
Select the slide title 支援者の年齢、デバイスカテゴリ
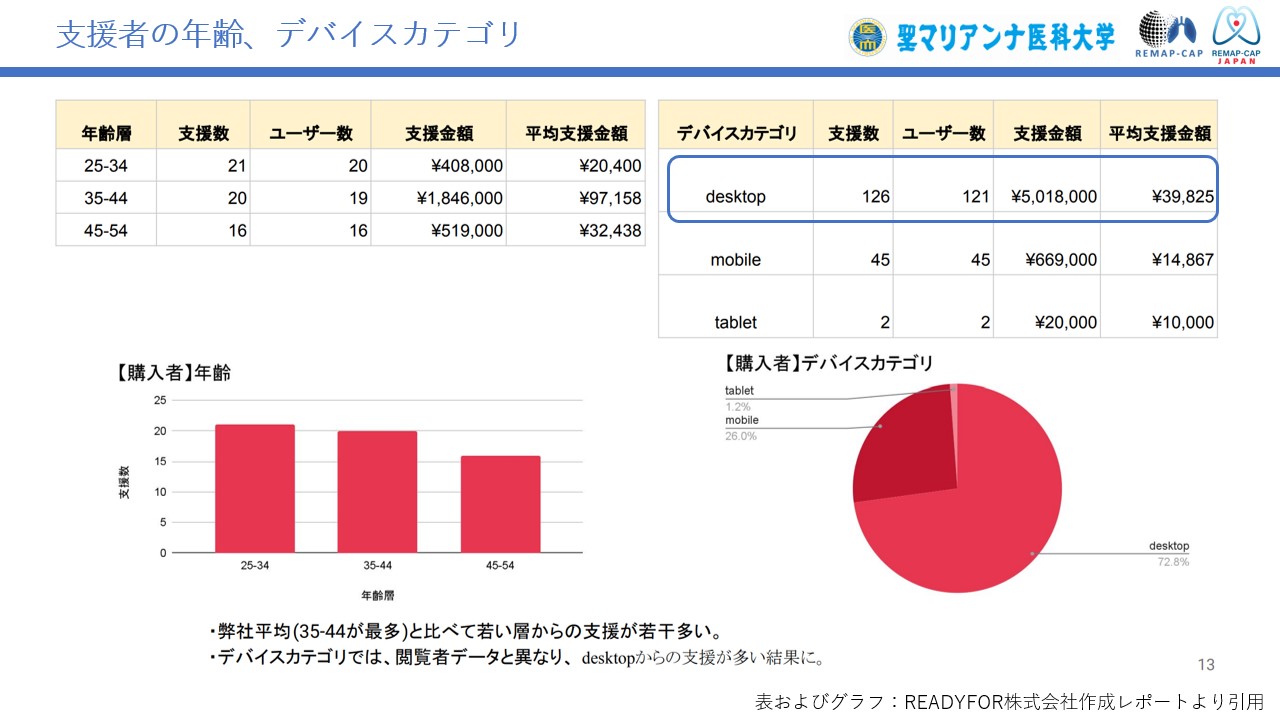tap(289, 33)
